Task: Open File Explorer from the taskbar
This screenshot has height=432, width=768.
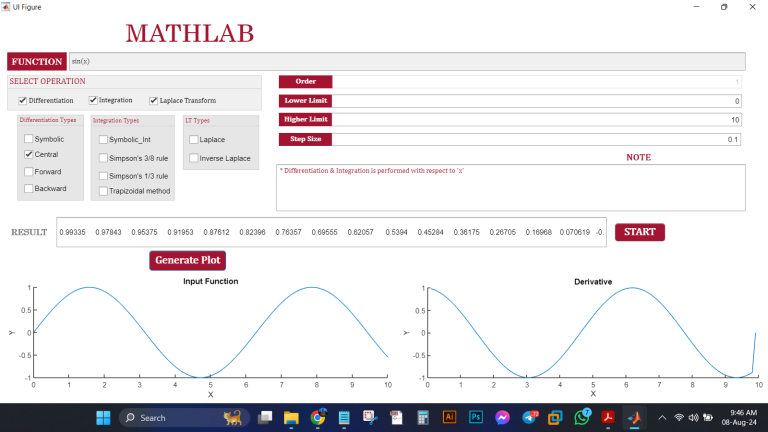Action: (x=292, y=417)
